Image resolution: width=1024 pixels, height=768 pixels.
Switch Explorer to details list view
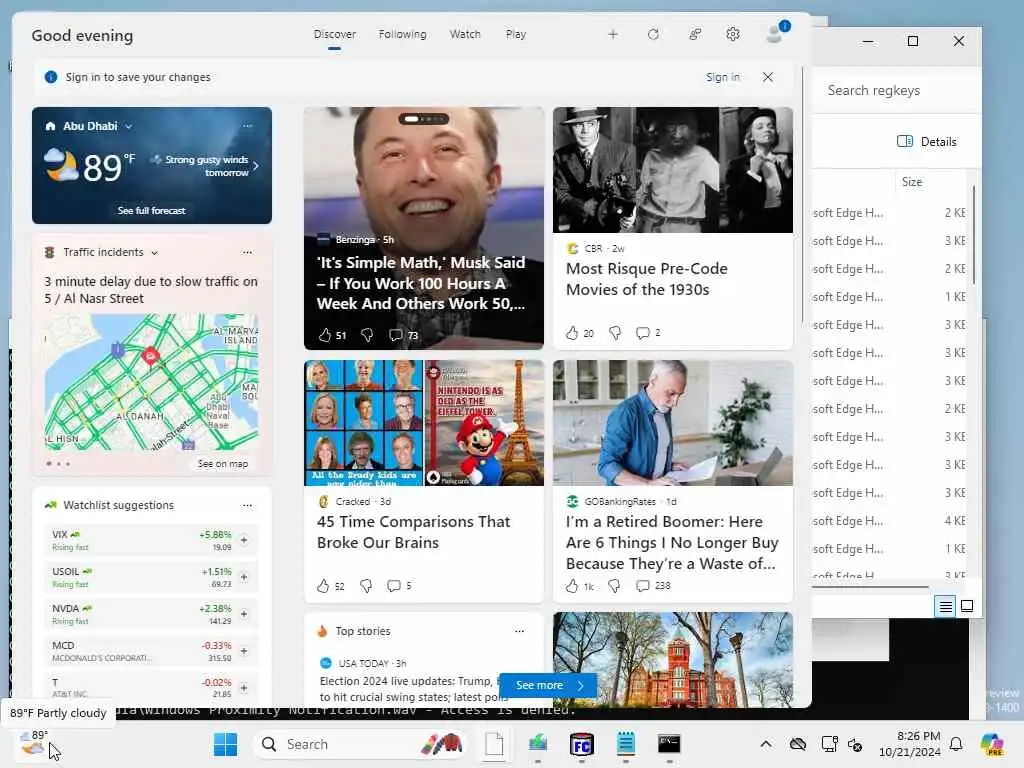[945, 607]
